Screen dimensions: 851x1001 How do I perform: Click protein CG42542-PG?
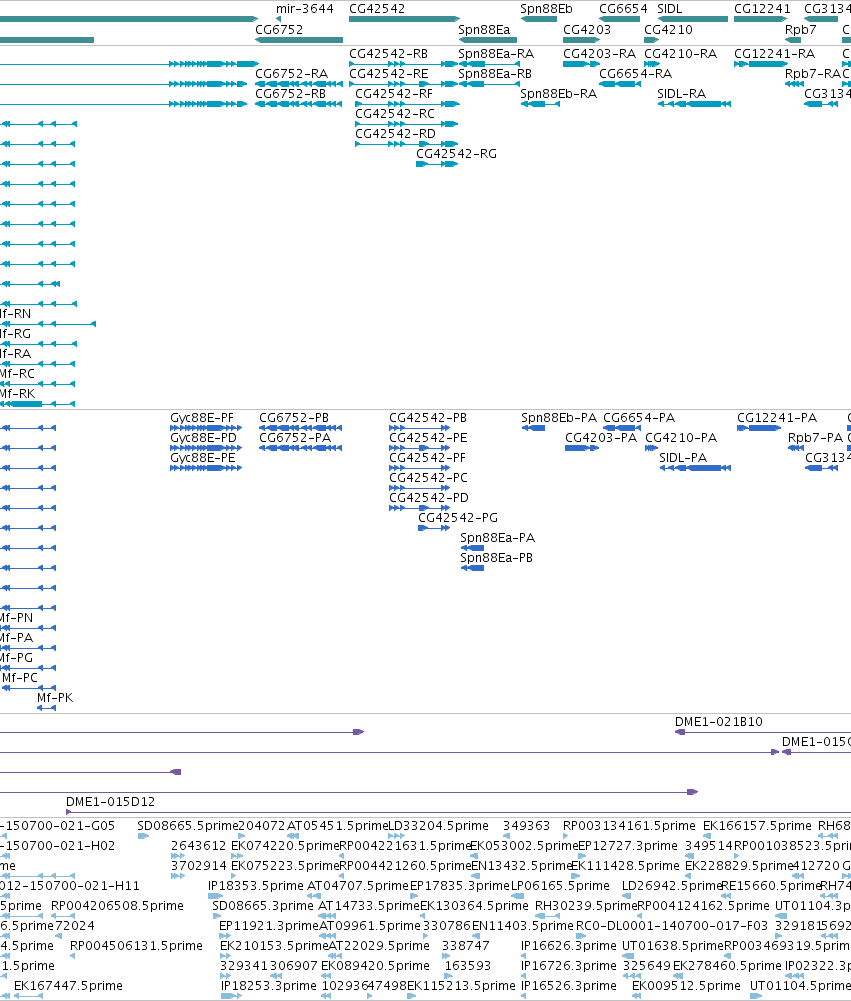(434, 528)
